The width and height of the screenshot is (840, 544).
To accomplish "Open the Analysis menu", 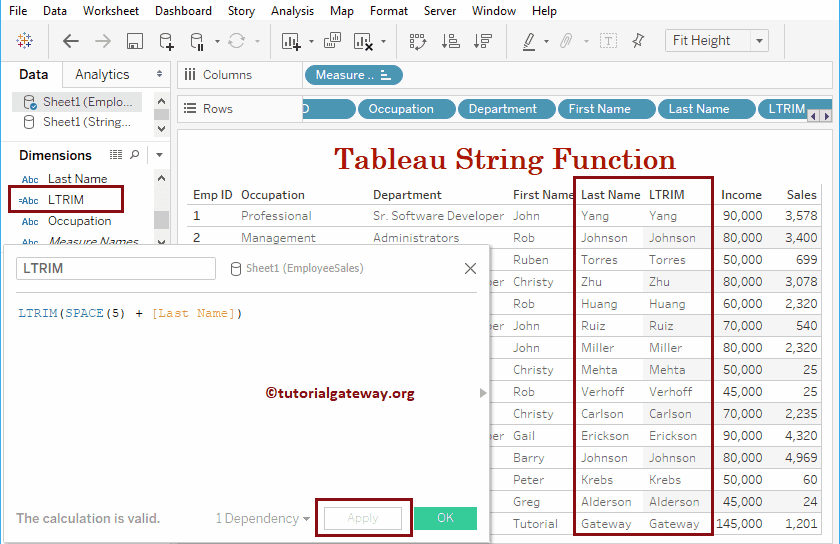I will click(292, 11).
